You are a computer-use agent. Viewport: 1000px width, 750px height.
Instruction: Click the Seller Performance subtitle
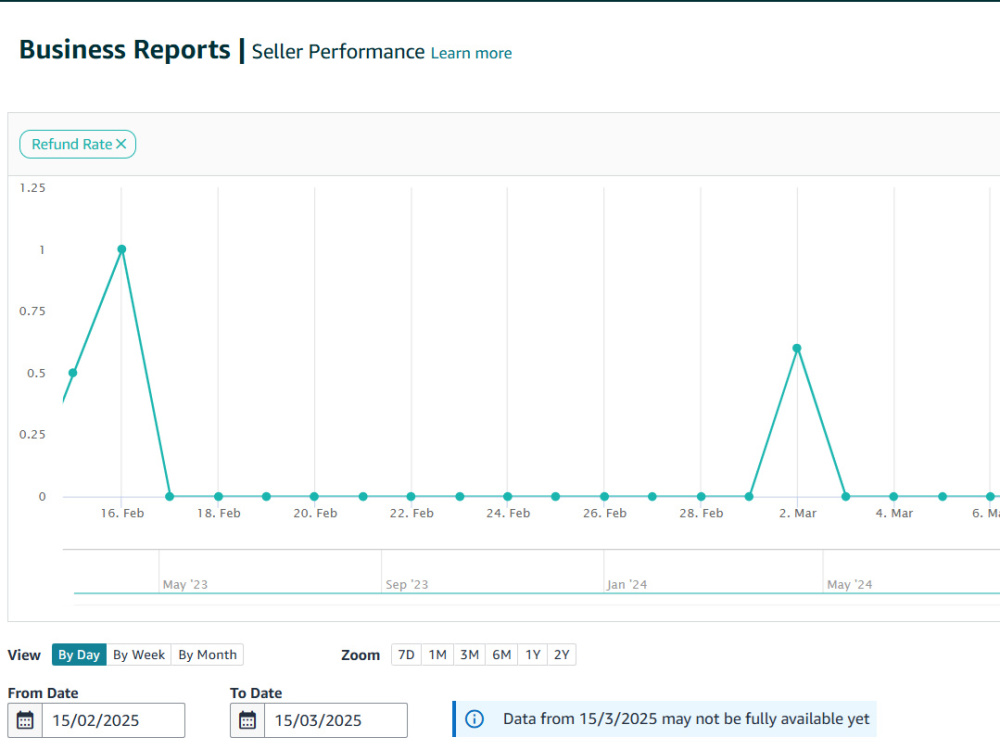(x=338, y=52)
